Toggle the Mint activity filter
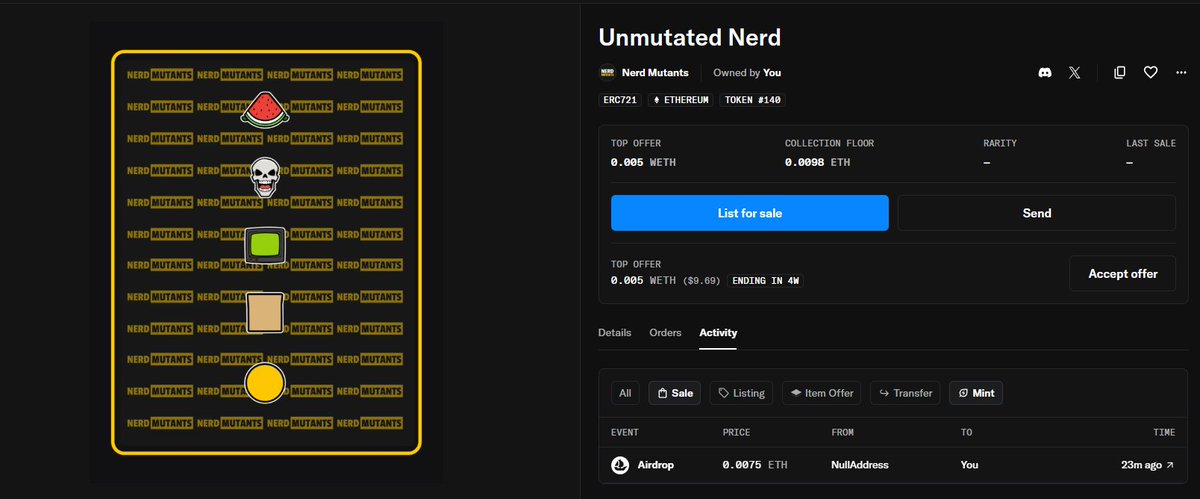 tap(976, 393)
